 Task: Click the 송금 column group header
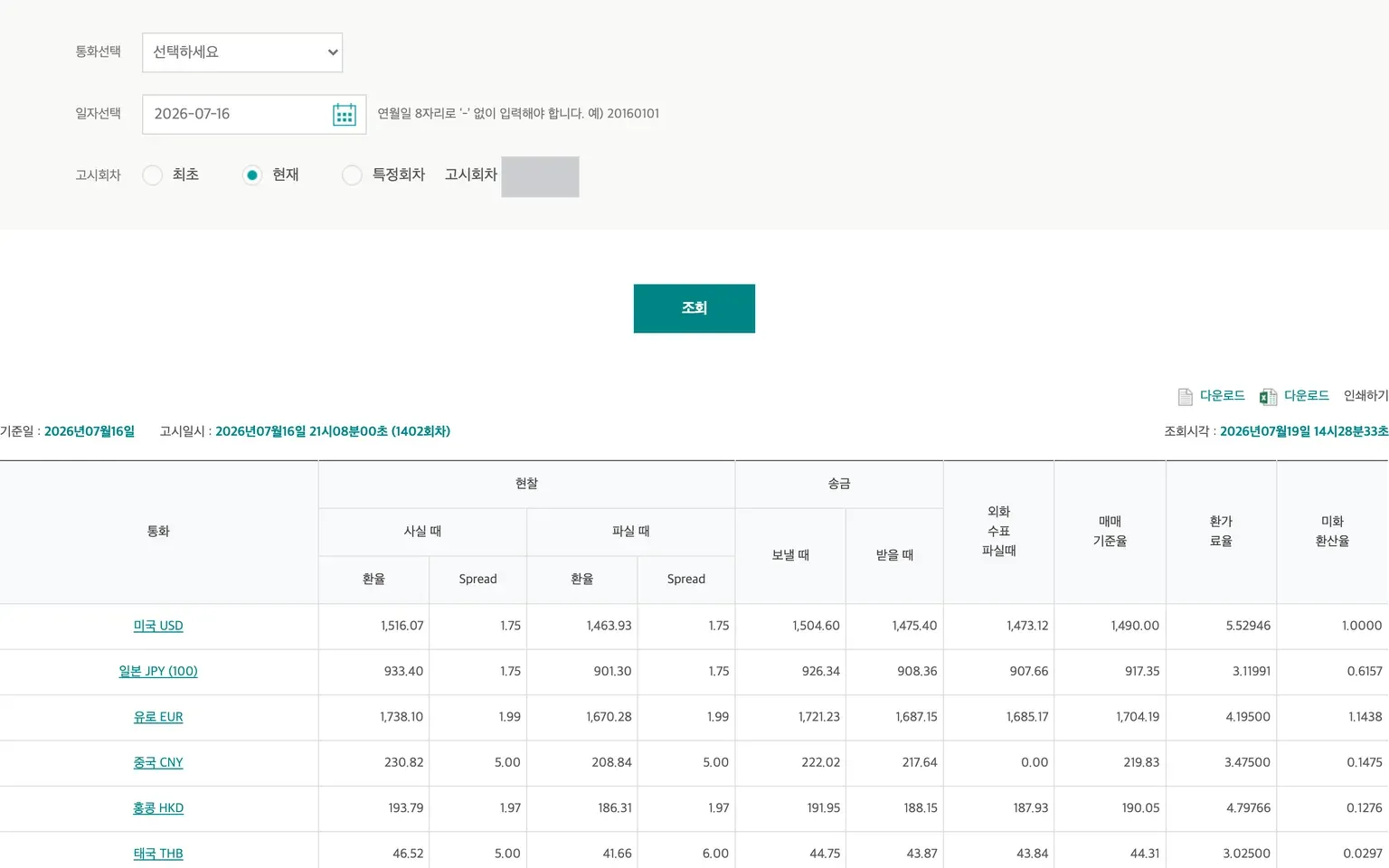(839, 485)
